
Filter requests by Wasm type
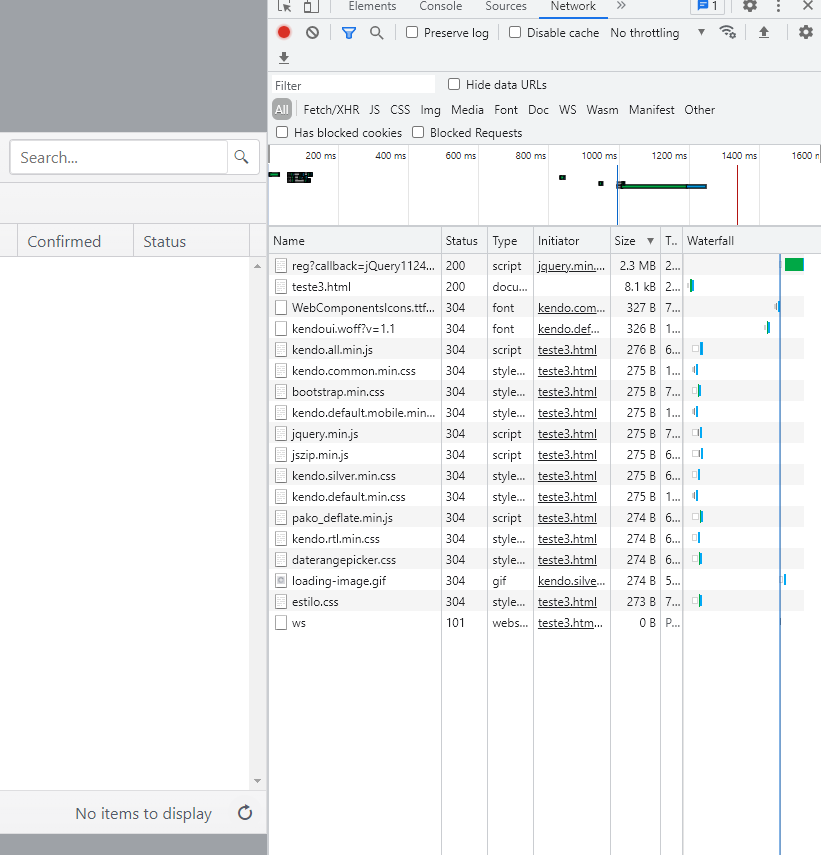pos(602,110)
